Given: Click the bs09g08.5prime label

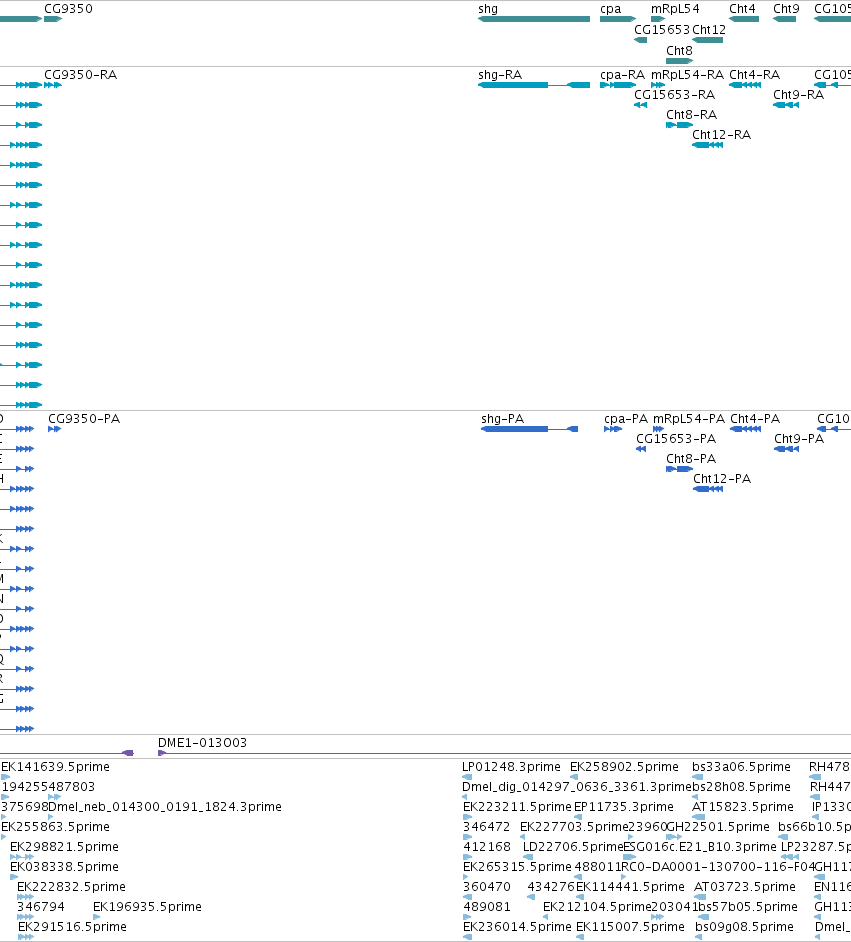Looking at the screenshot, I should [744, 926].
